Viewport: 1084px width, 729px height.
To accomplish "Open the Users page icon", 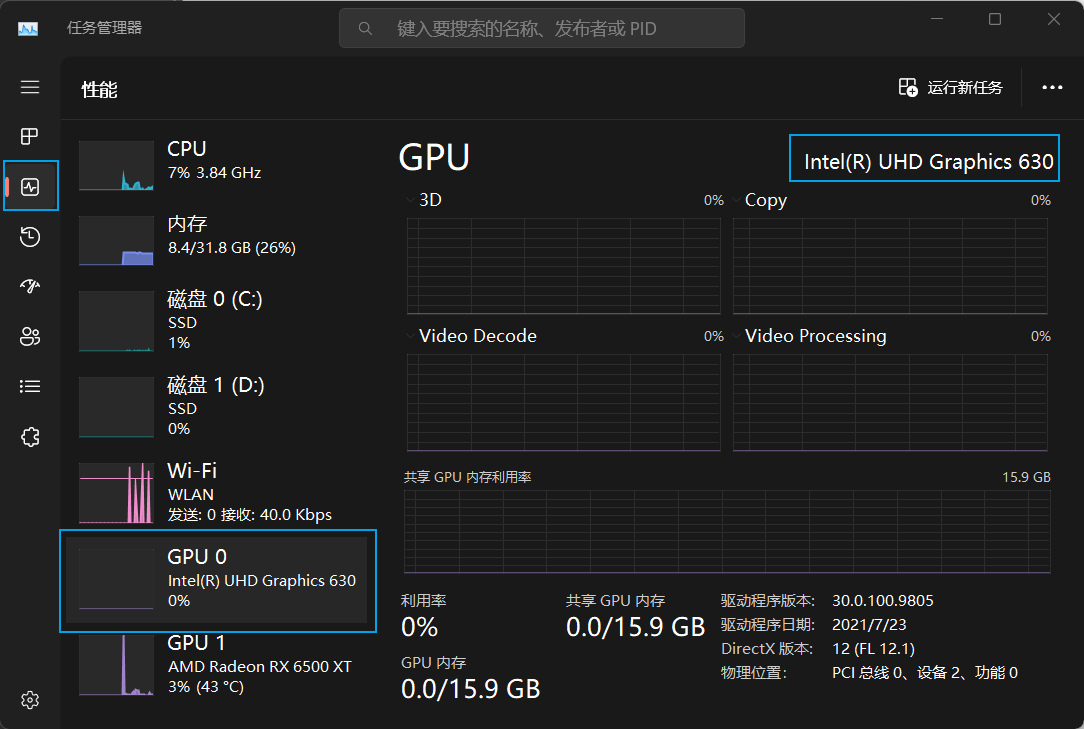I will pyautogui.click(x=30, y=337).
